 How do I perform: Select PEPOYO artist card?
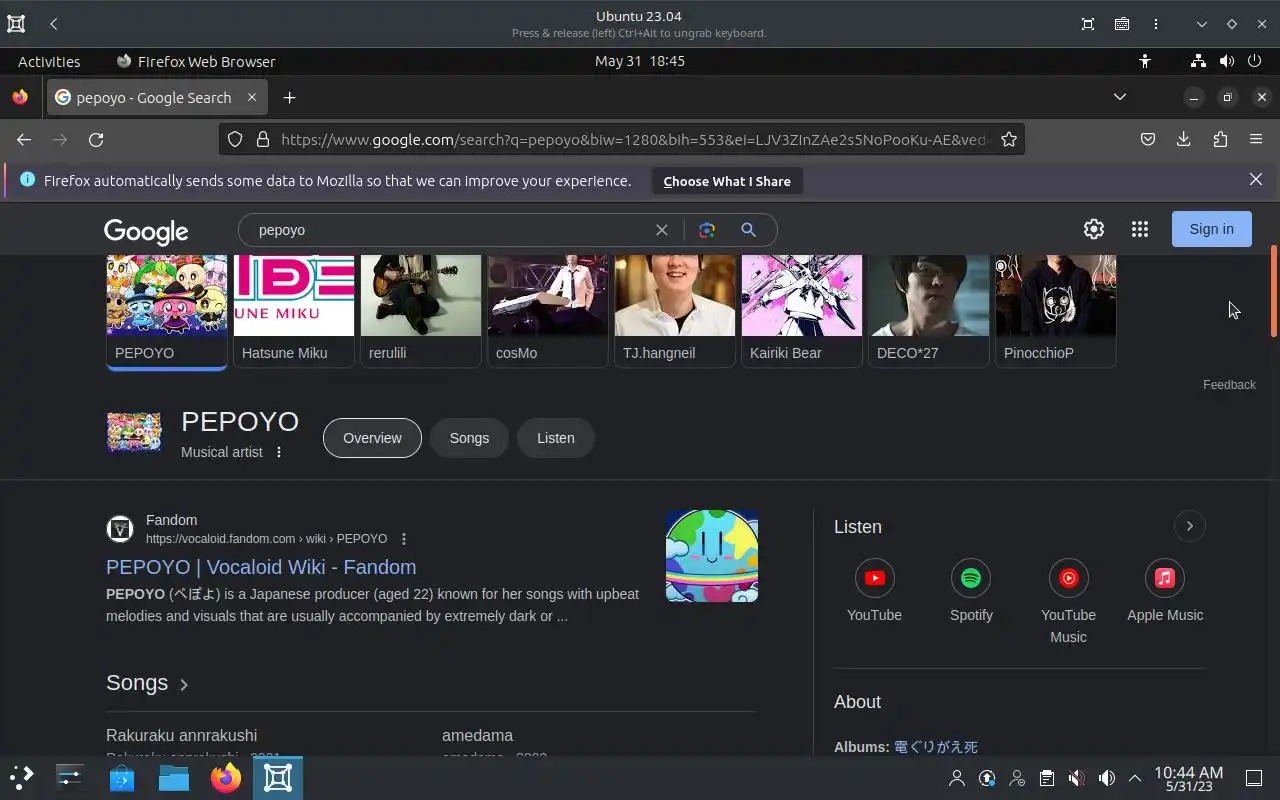point(167,311)
